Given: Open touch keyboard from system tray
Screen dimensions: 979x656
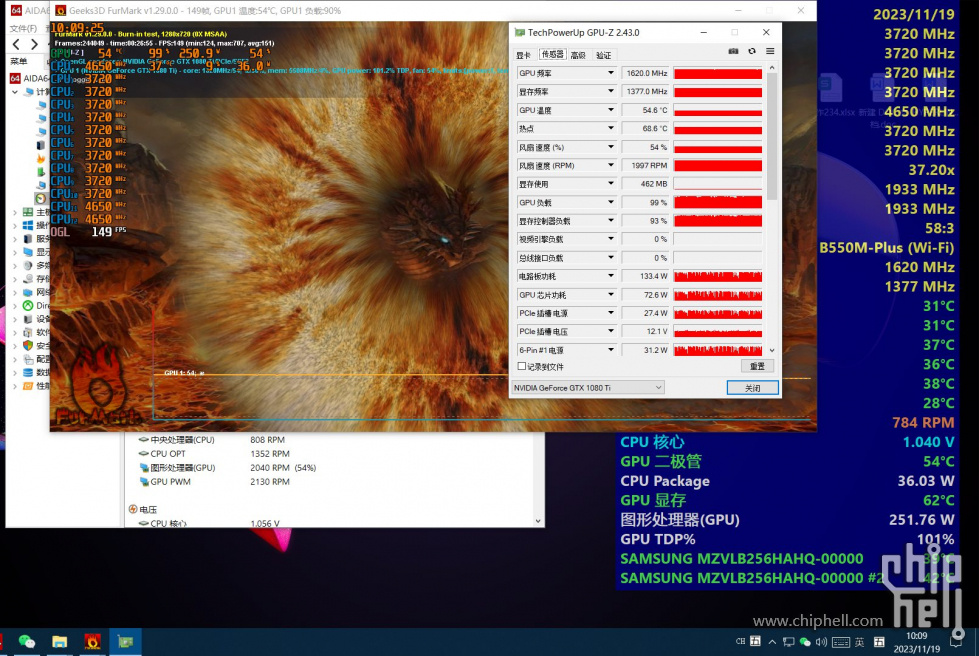Looking at the screenshot, I should pos(840,642).
